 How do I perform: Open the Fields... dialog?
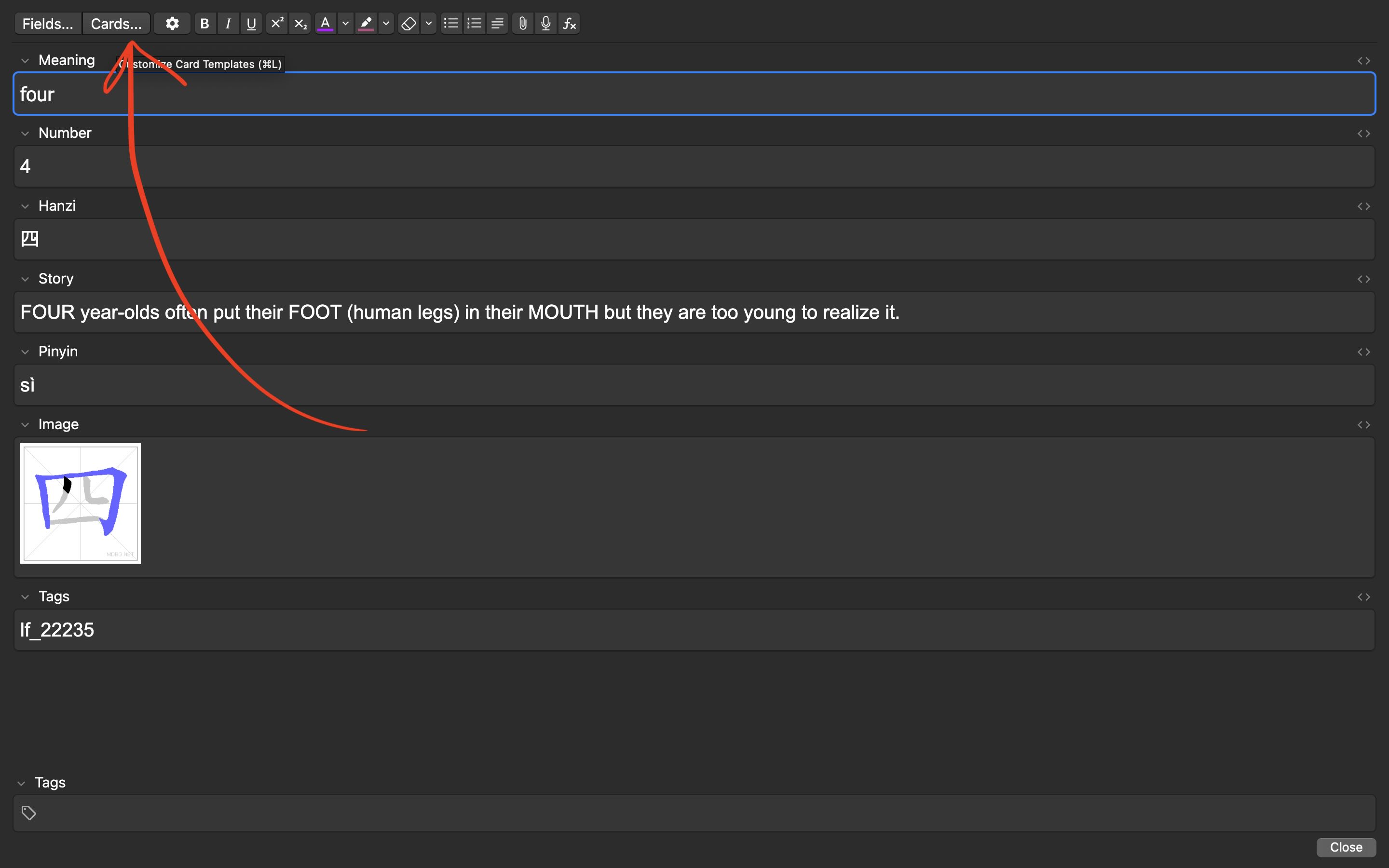coord(47,23)
